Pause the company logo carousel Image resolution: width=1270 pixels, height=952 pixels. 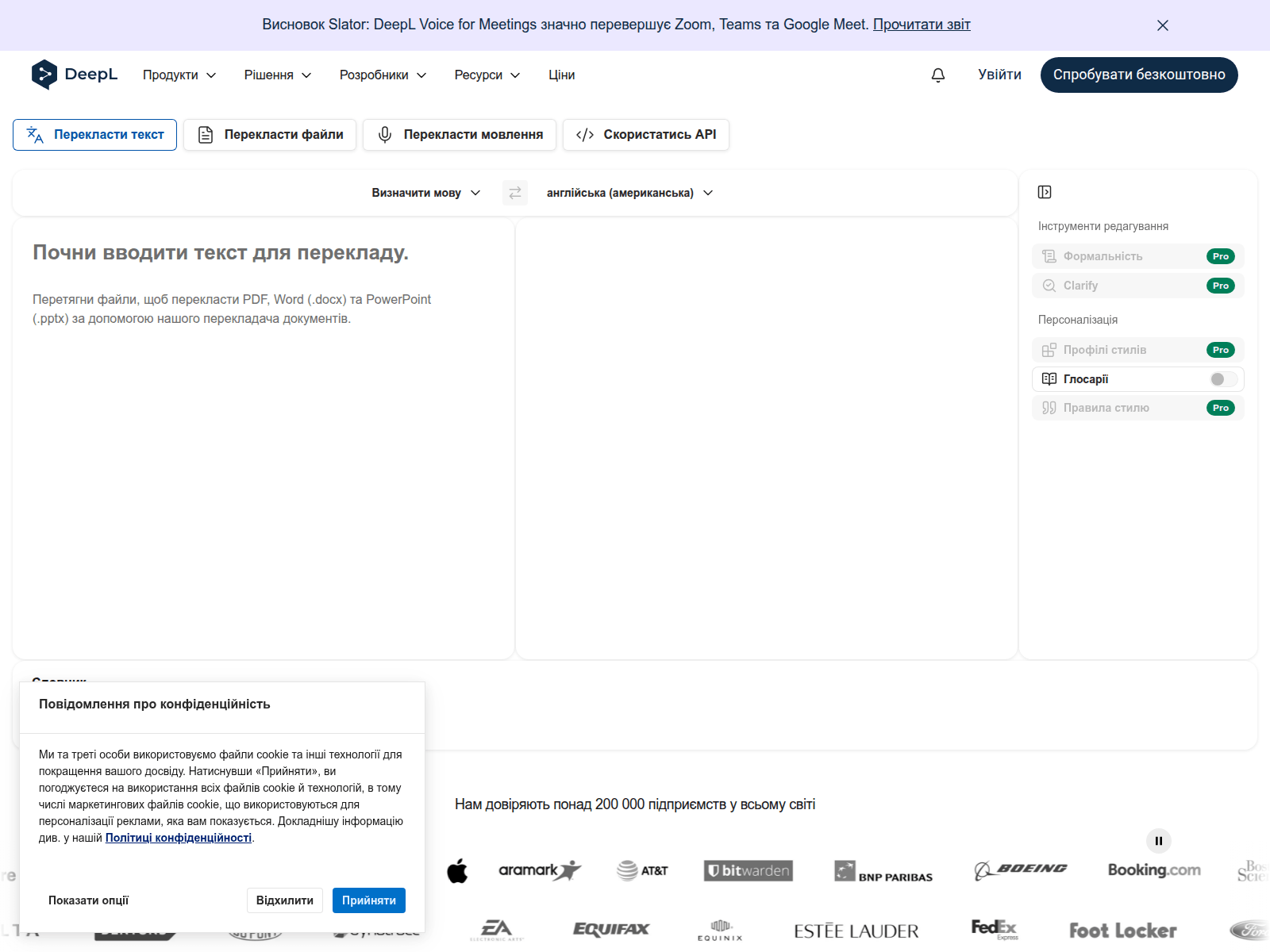1159,841
